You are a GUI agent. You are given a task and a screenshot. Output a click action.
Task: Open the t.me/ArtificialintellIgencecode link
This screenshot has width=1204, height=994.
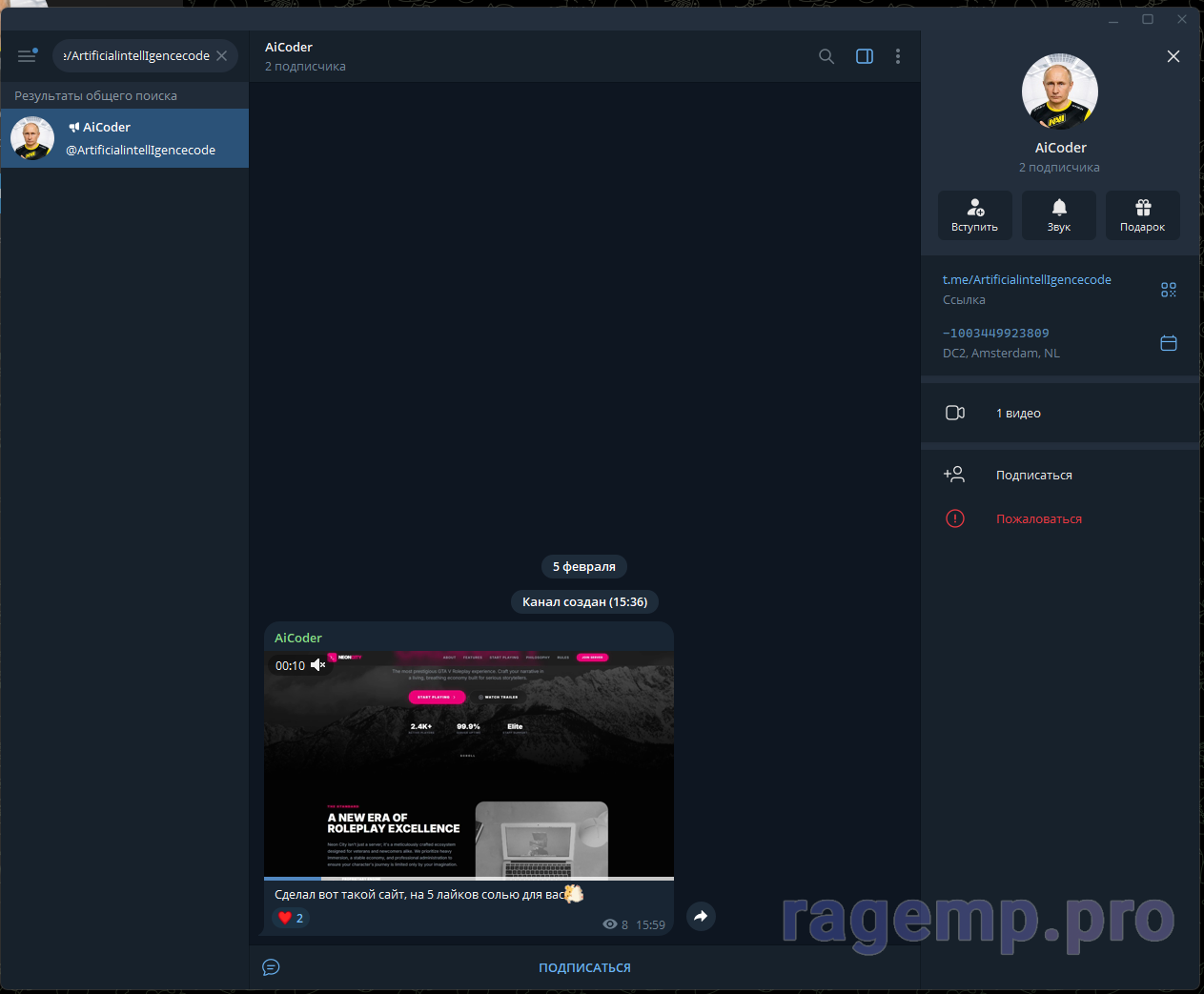(x=1027, y=279)
